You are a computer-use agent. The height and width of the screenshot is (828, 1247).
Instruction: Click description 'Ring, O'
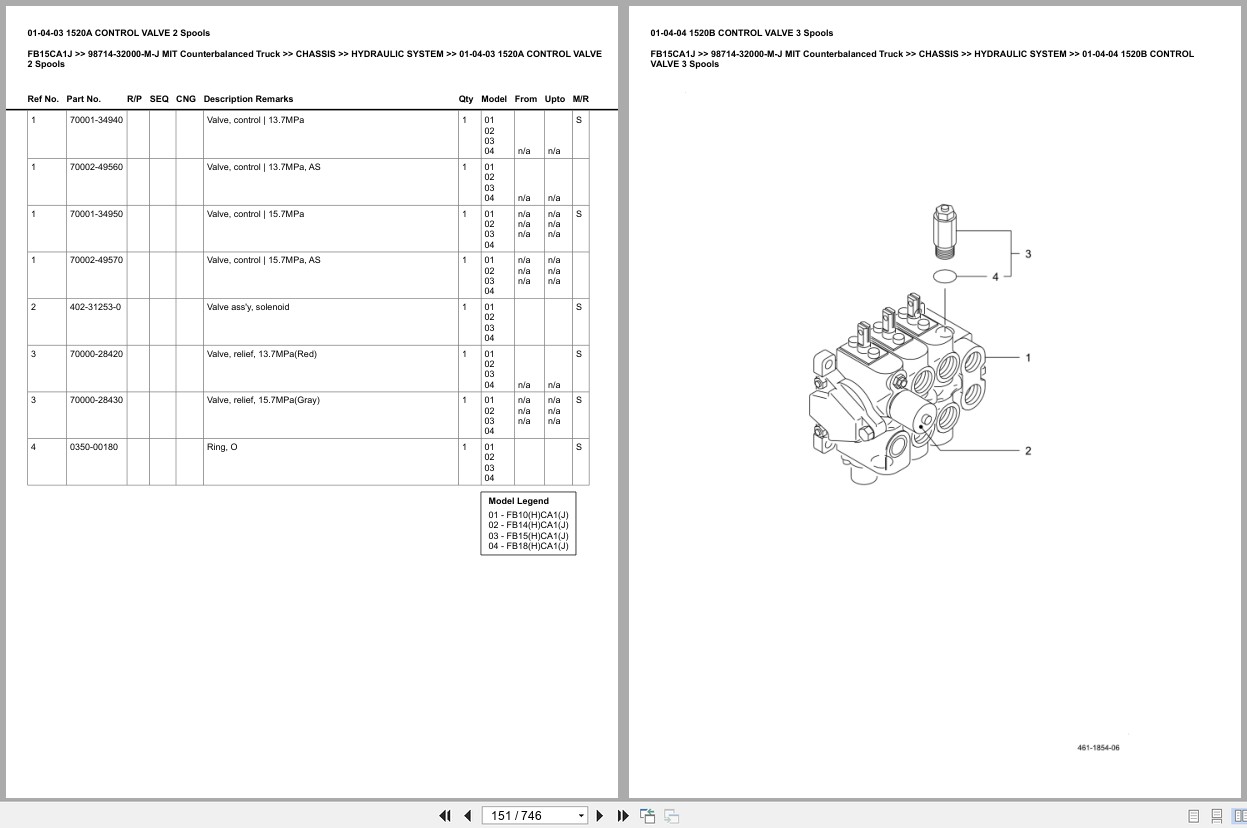[x=222, y=447]
